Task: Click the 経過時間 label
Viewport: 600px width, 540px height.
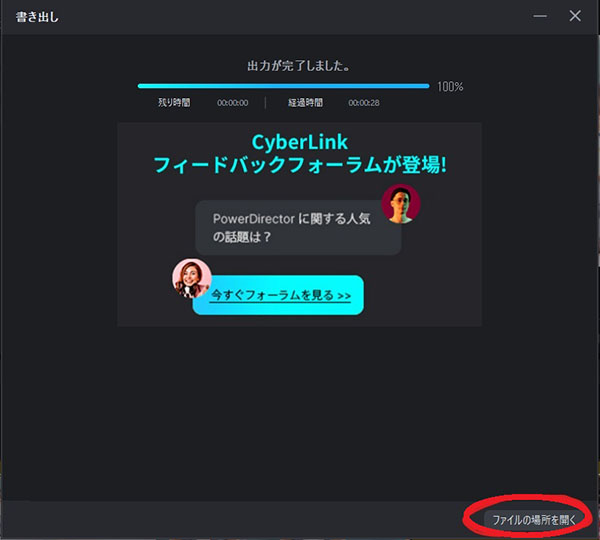Action: [305, 103]
